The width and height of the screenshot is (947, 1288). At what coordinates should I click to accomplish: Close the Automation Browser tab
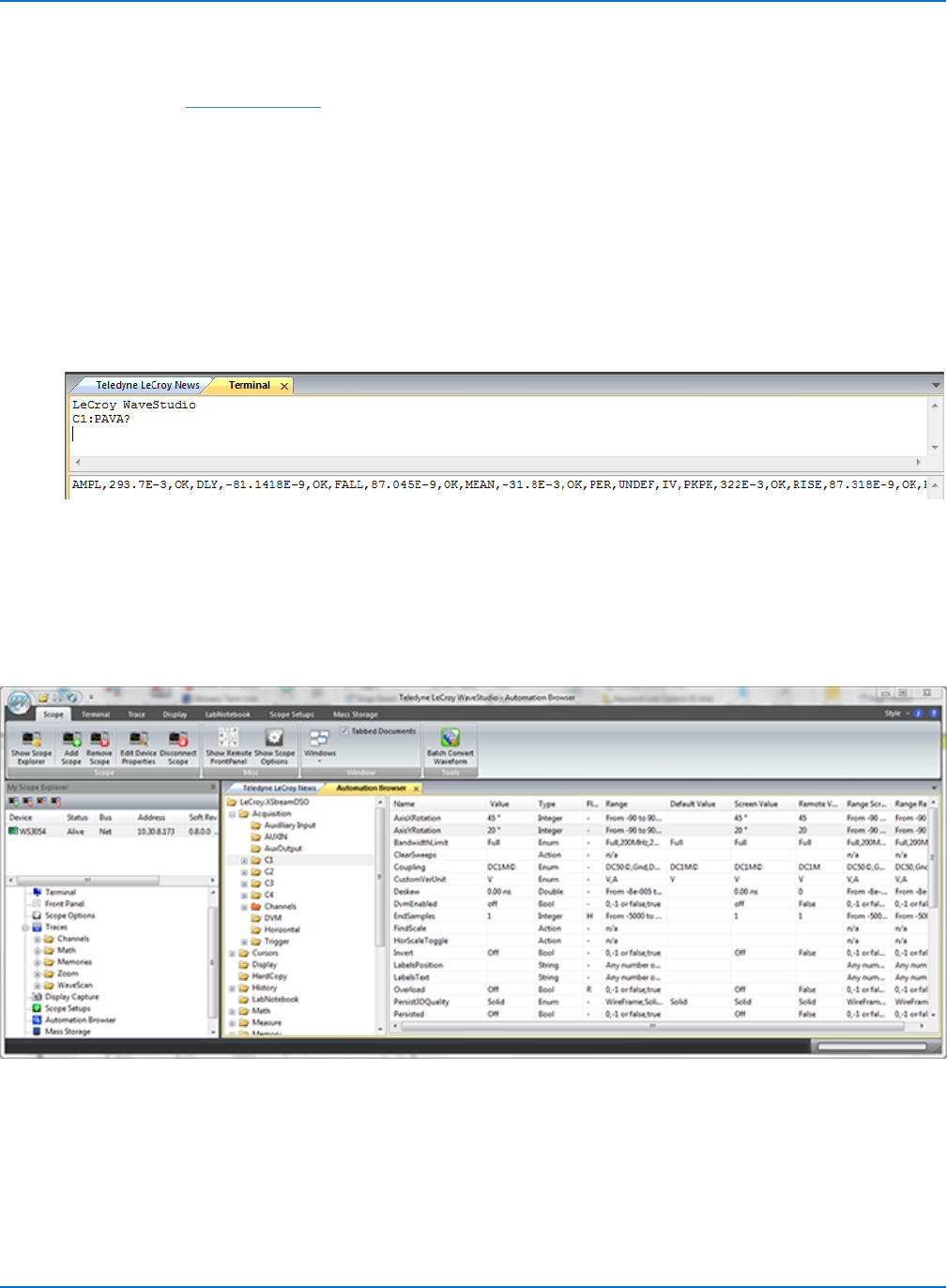(416, 789)
